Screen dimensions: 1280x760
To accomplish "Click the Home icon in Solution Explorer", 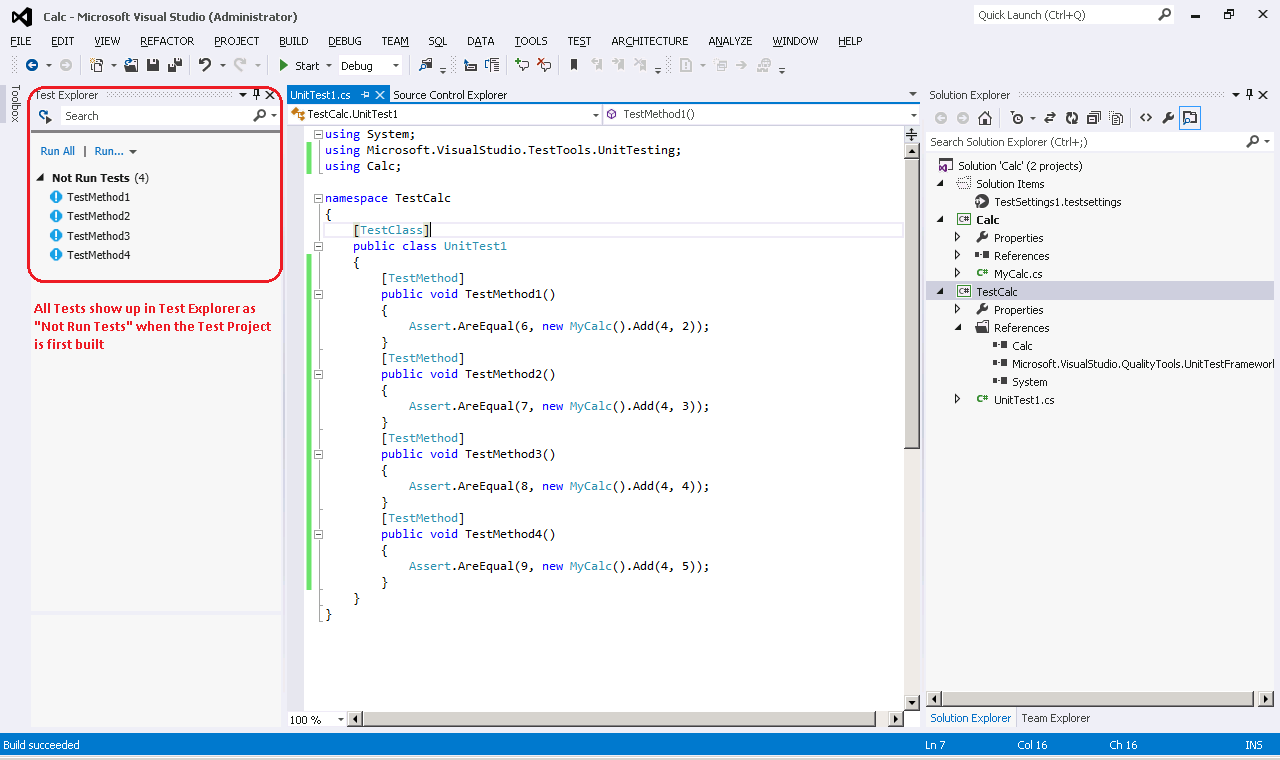I will tap(985, 117).
